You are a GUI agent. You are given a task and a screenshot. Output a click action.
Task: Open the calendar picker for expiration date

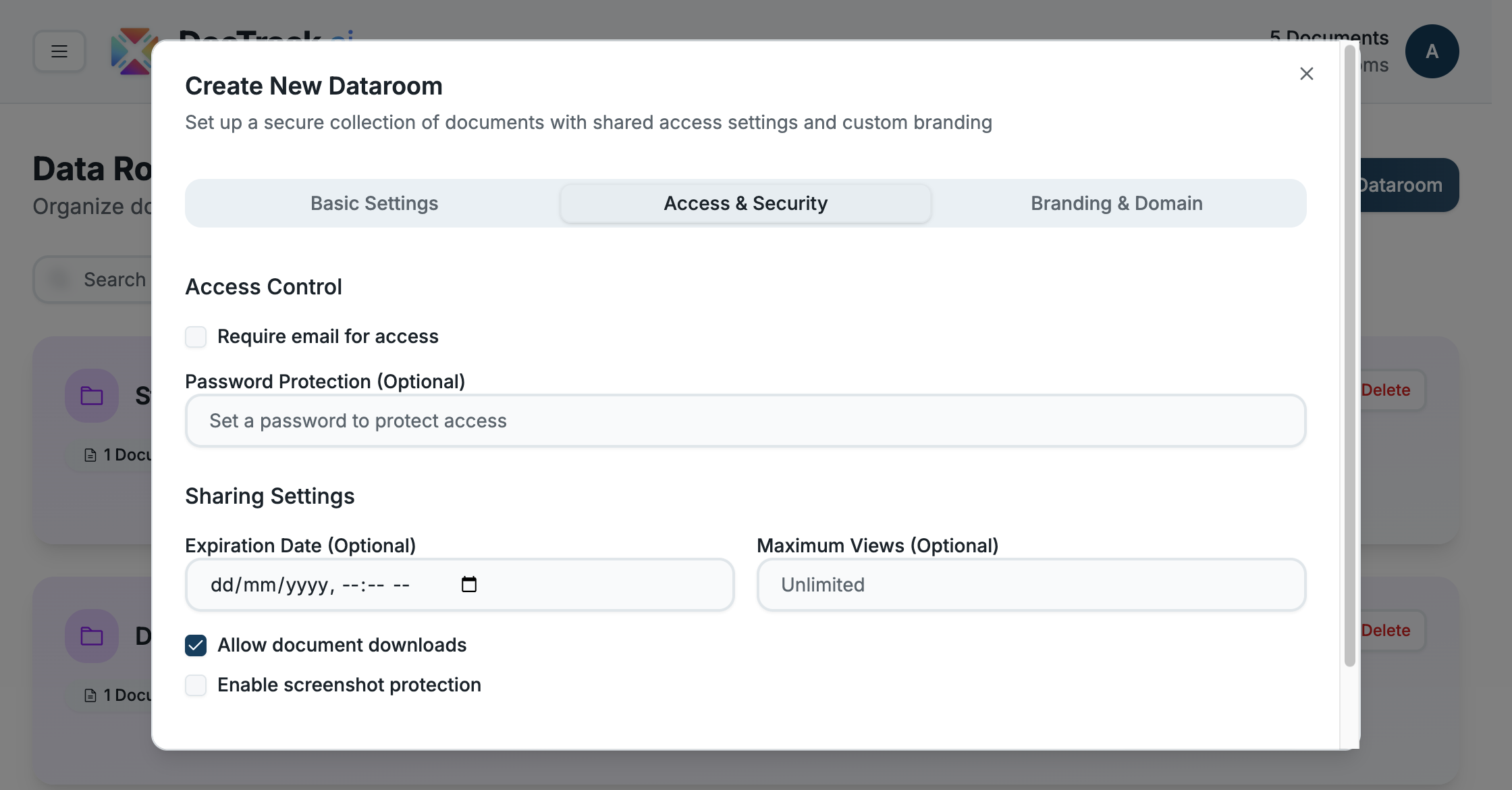[468, 584]
